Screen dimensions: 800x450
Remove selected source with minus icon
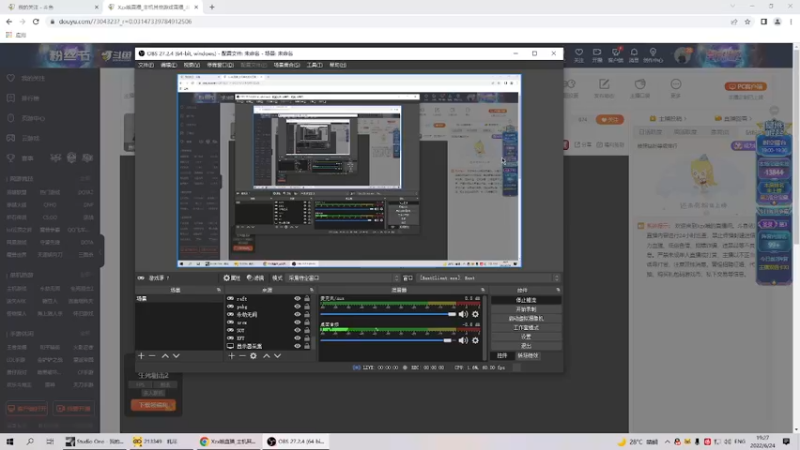pyautogui.click(x=242, y=356)
